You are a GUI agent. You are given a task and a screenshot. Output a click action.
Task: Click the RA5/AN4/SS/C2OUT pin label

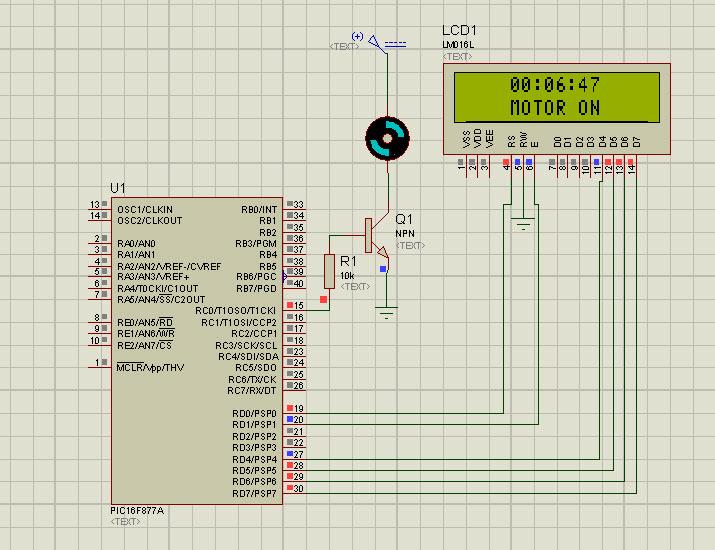161,300
